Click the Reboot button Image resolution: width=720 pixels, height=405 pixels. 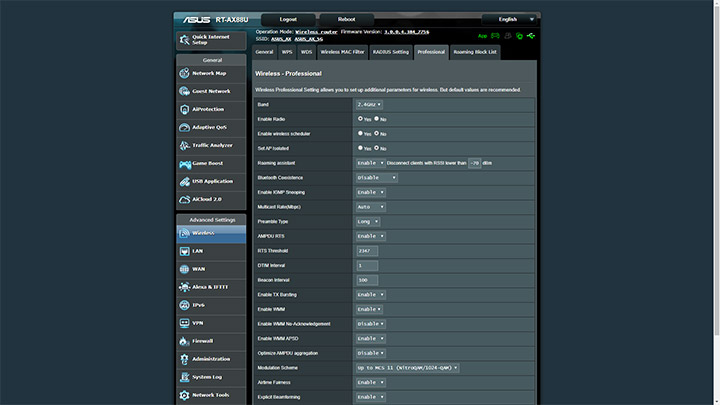[346, 19]
